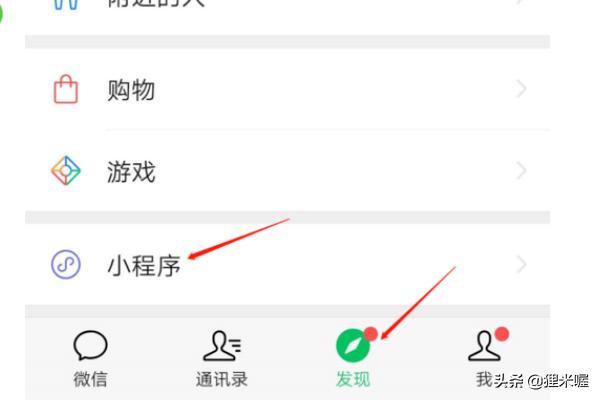Image resolution: width=600 pixels, height=400 pixels.
Task: Tap the chevron arrow on the 游戏 row
Action: pyautogui.click(x=521, y=170)
